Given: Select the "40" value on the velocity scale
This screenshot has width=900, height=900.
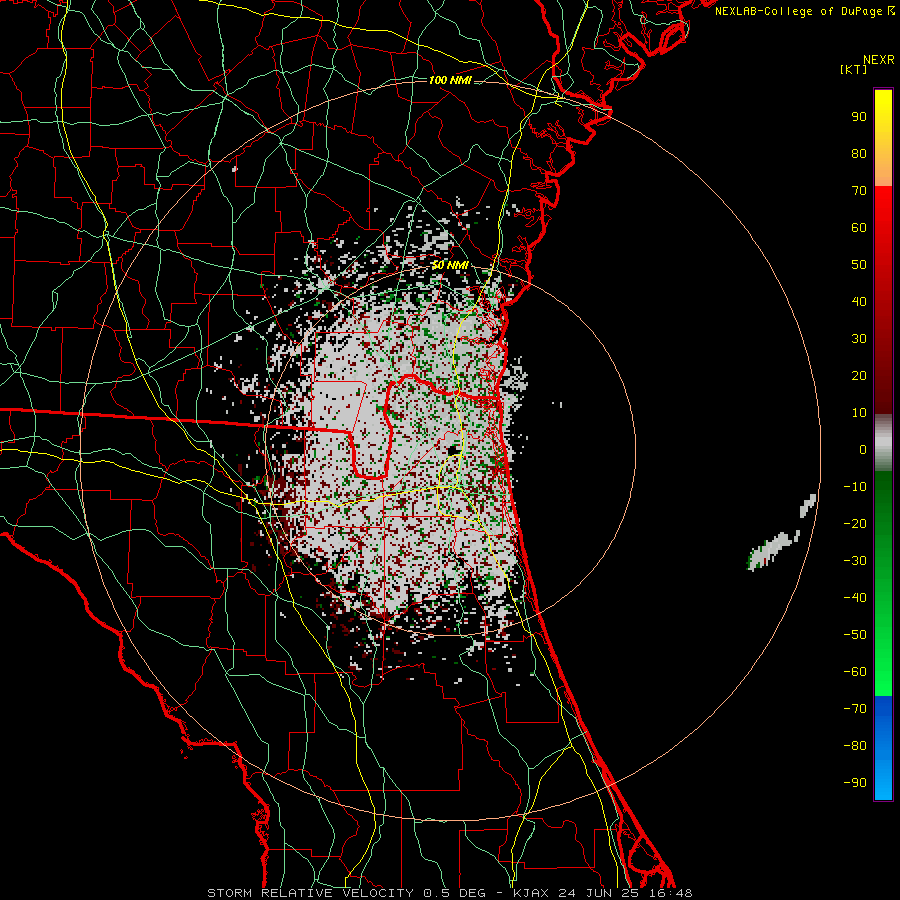Looking at the screenshot, I should pyautogui.click(x=859, y=302).
